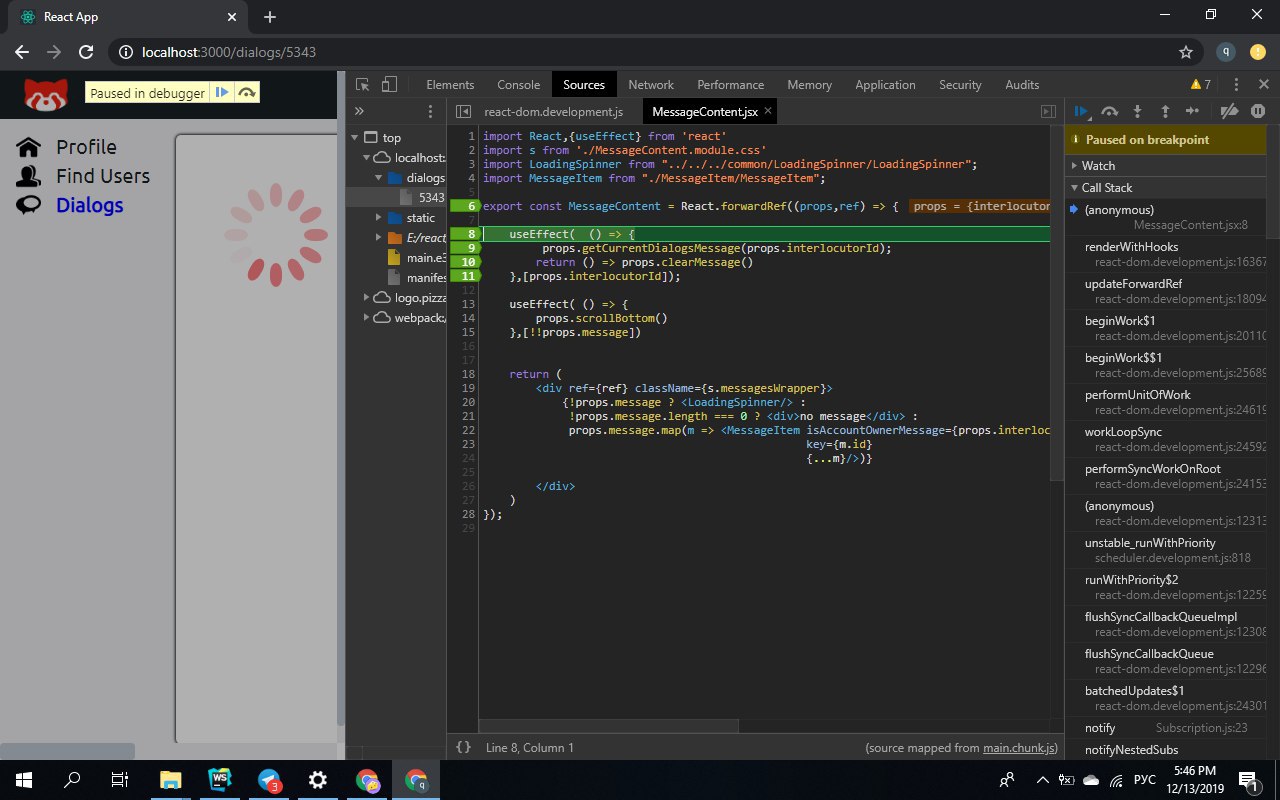Image resolution: width=1280 pixels, height=800 pixels.
Task: Toggle breakpoint on line 10
Action: coord(466,262)
